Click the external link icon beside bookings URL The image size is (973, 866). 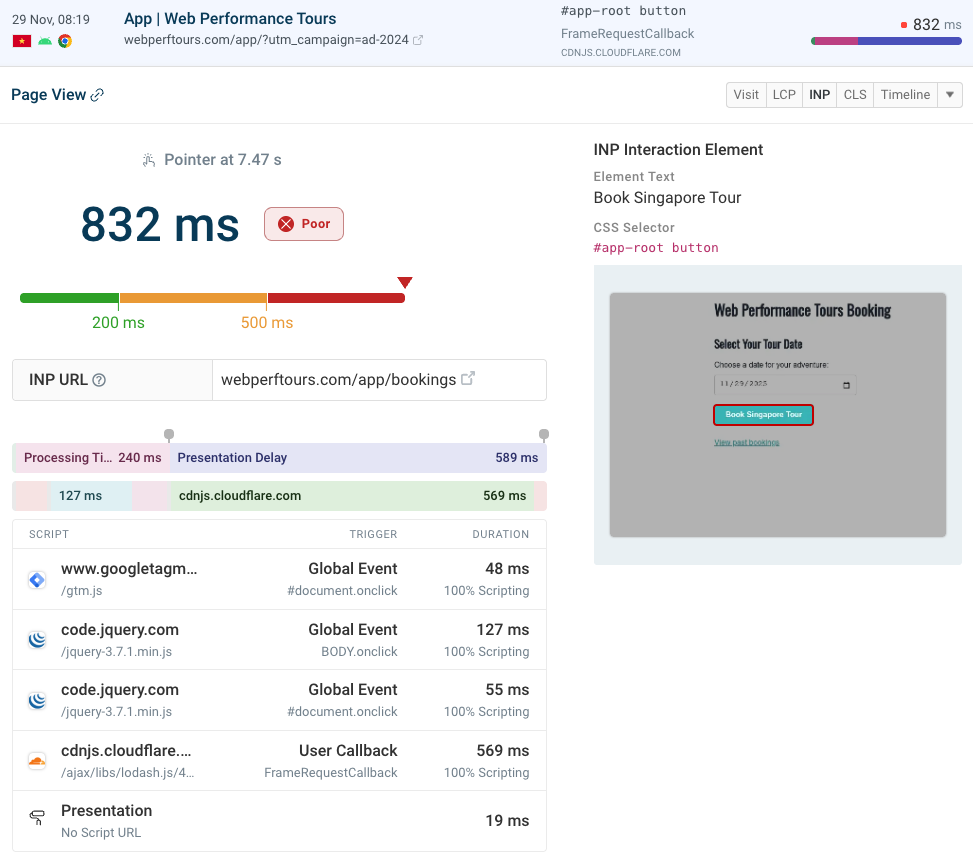[x=468, y=379]
